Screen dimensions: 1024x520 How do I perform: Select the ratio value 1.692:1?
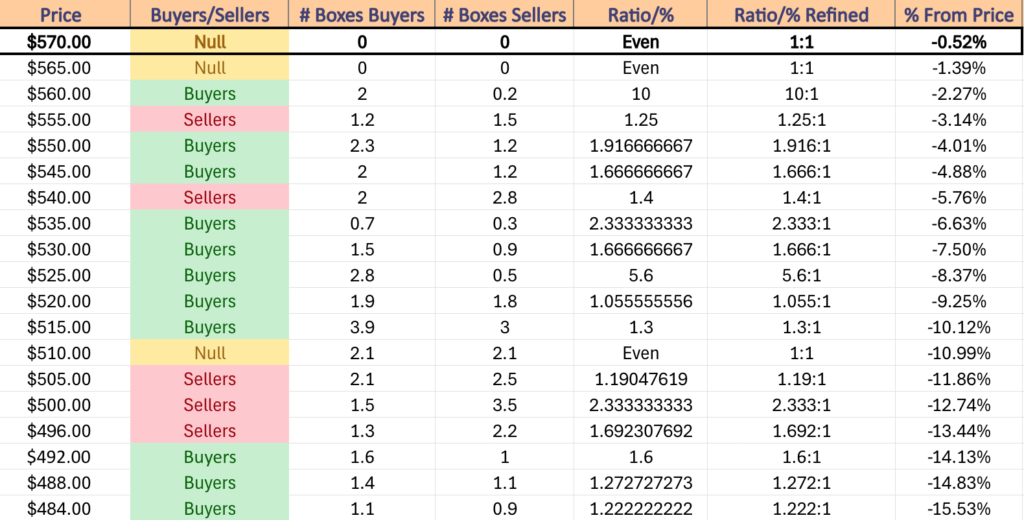pos(801,431)
